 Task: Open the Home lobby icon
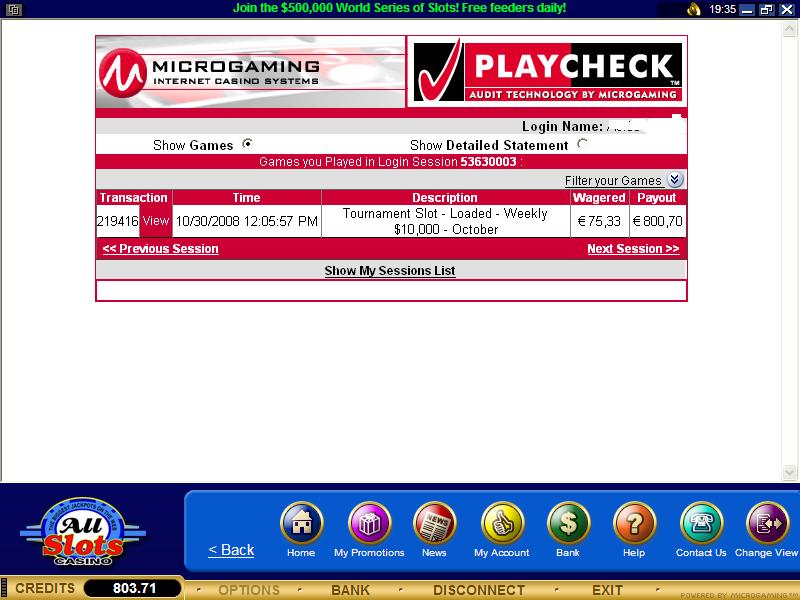(x=302, y=523)
